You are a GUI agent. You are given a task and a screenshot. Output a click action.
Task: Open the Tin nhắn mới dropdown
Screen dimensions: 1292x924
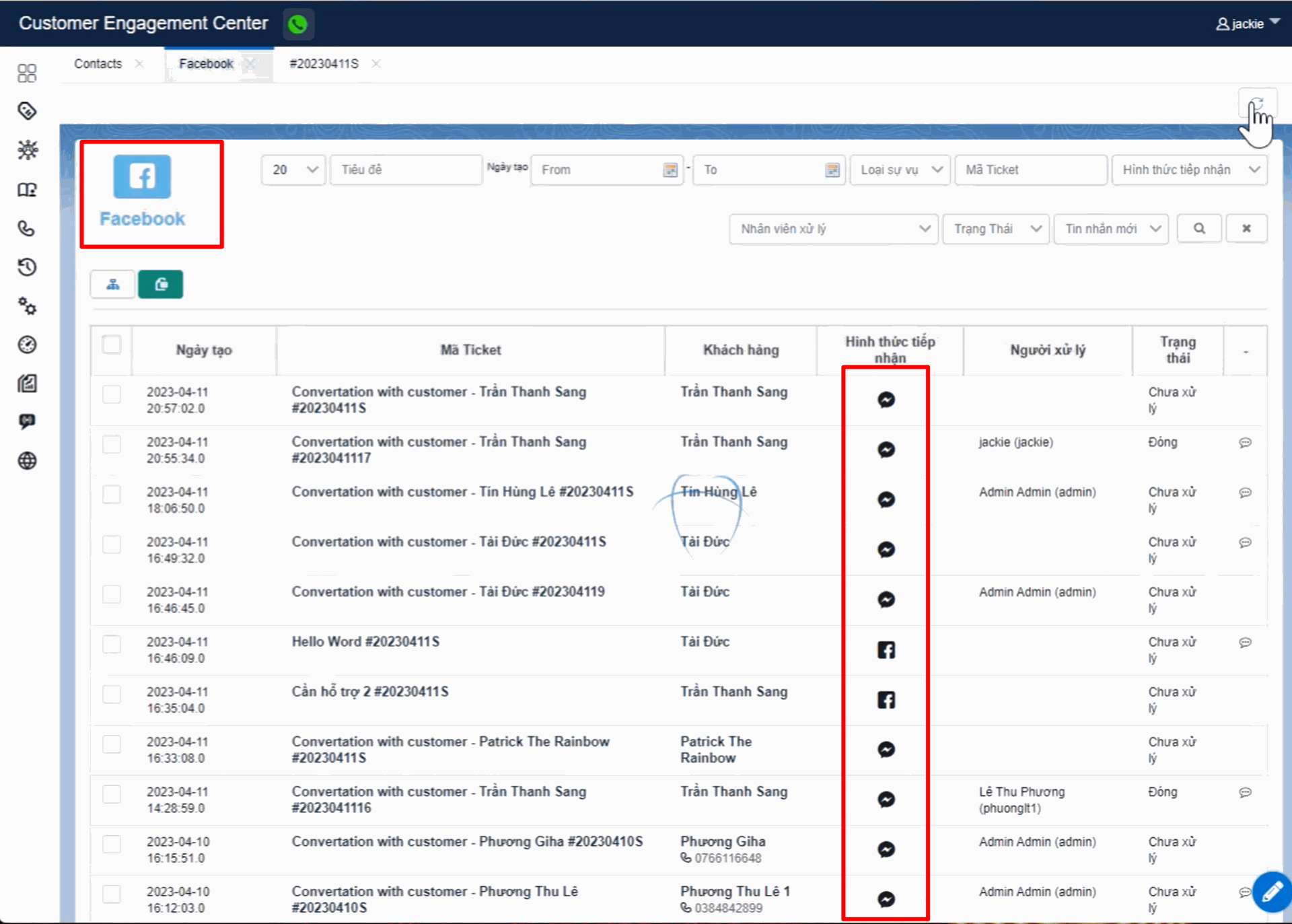coord(1111,229)
